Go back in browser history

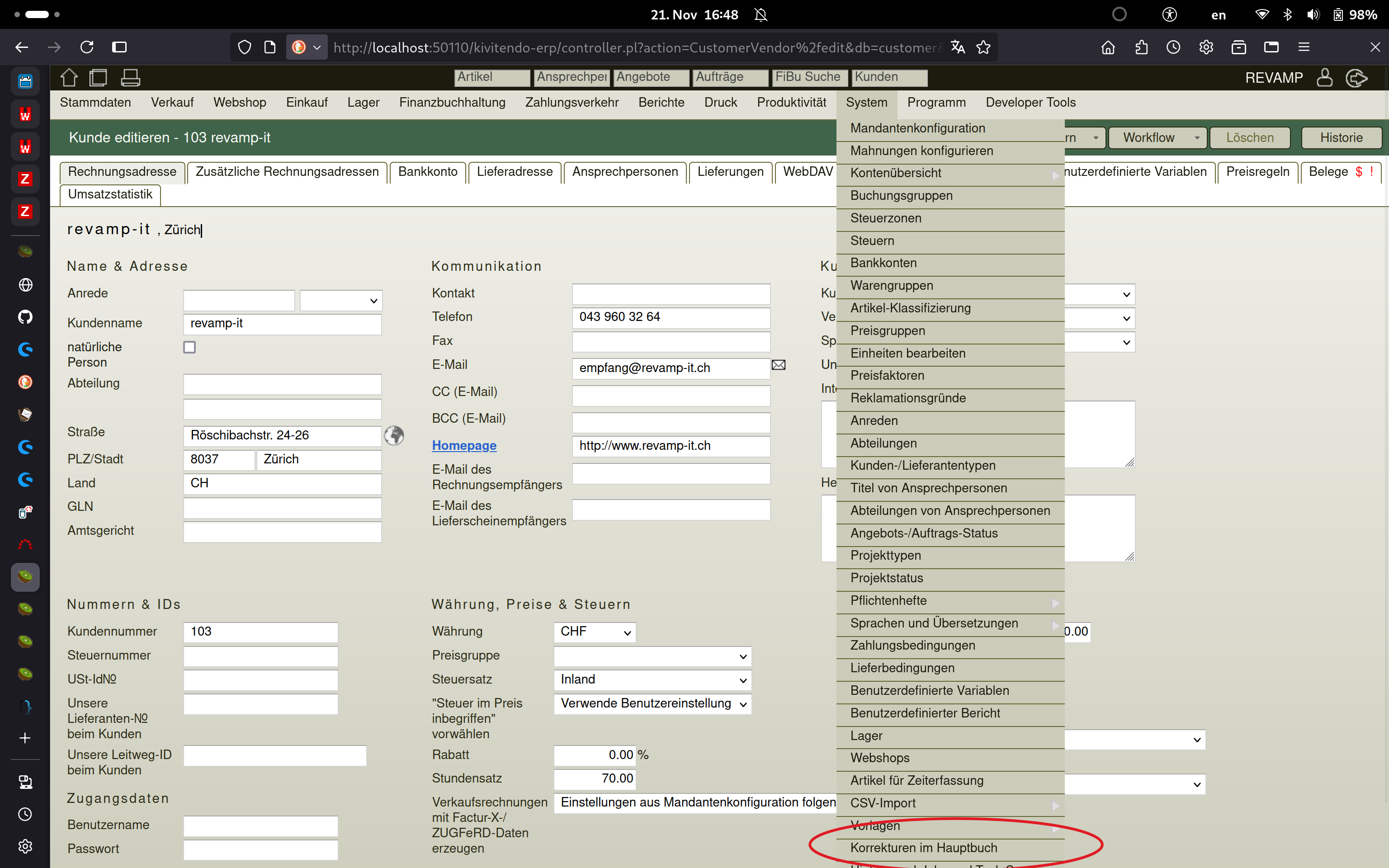22,47
